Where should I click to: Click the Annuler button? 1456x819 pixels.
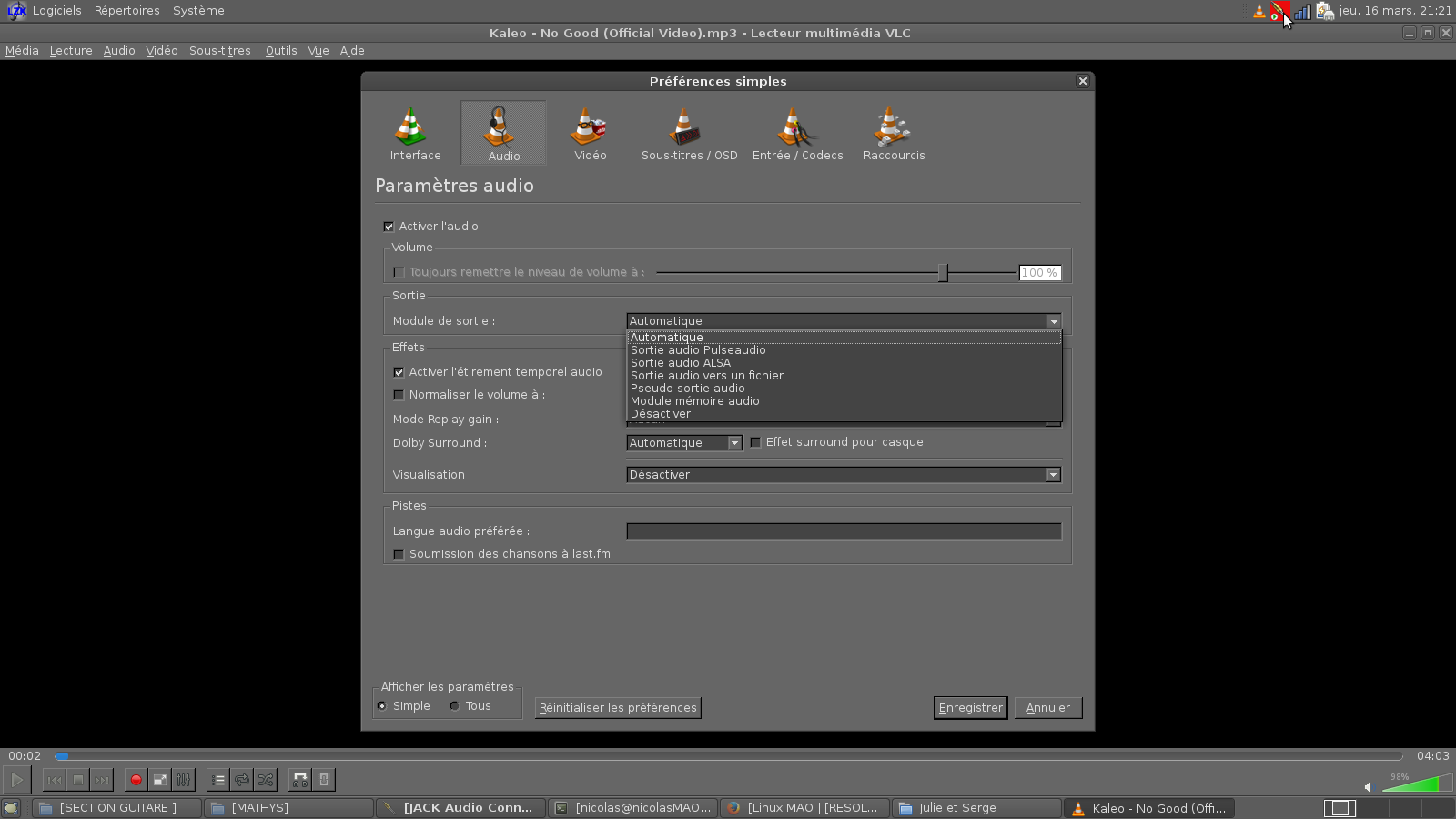tap(1048, 708)
